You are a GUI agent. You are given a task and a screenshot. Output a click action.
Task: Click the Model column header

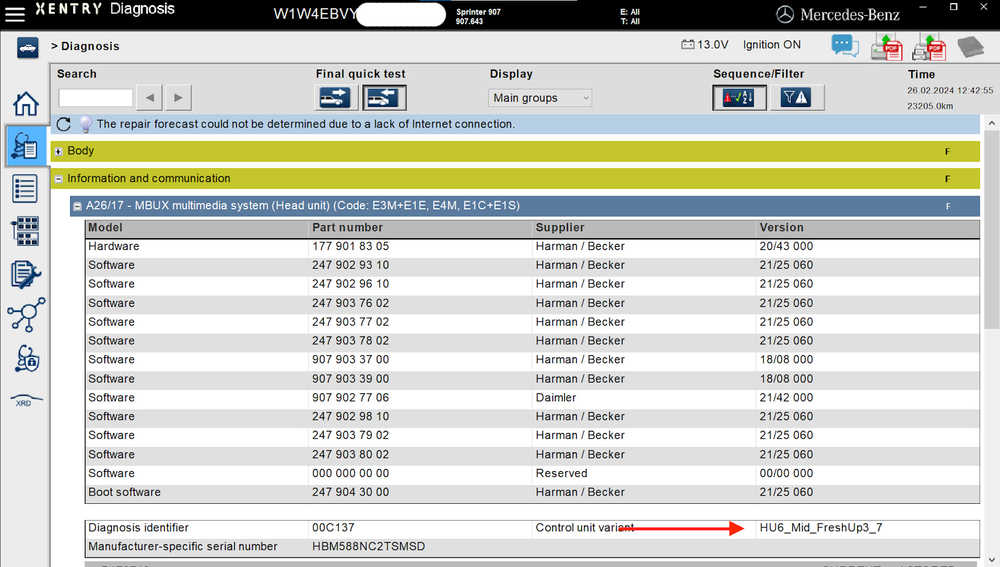pyautogui.click(x=105, y=228)
